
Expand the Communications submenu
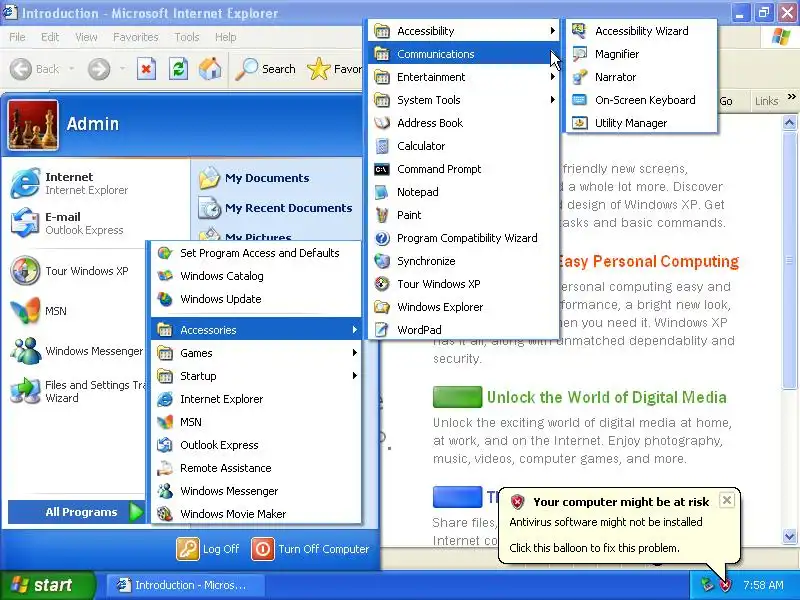coord(463,54)
